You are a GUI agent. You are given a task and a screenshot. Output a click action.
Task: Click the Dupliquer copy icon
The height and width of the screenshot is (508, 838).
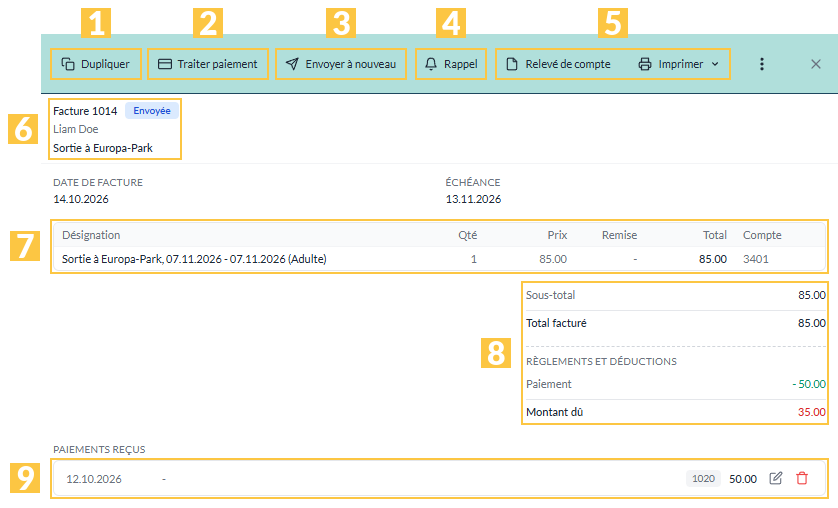[x=68, y=64]
